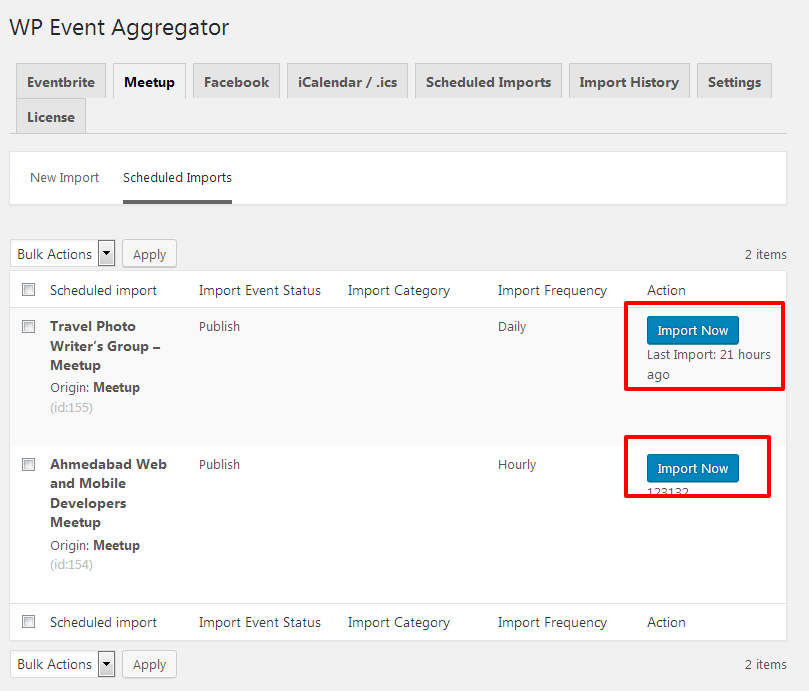Click Origin: Meetup under Ahmedabad row

point(95,545)
